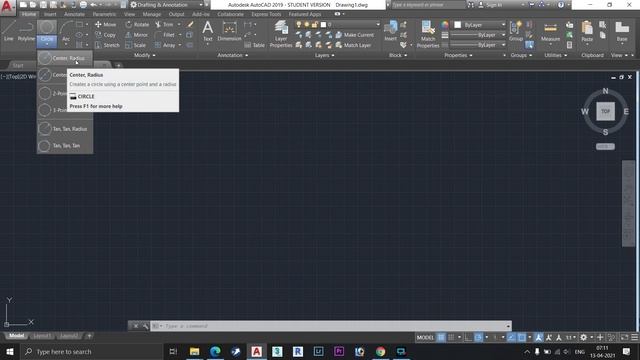Open the AutoCAD application menu
The width and height of the screenshot is (640, 360).
tap(7, 7)
